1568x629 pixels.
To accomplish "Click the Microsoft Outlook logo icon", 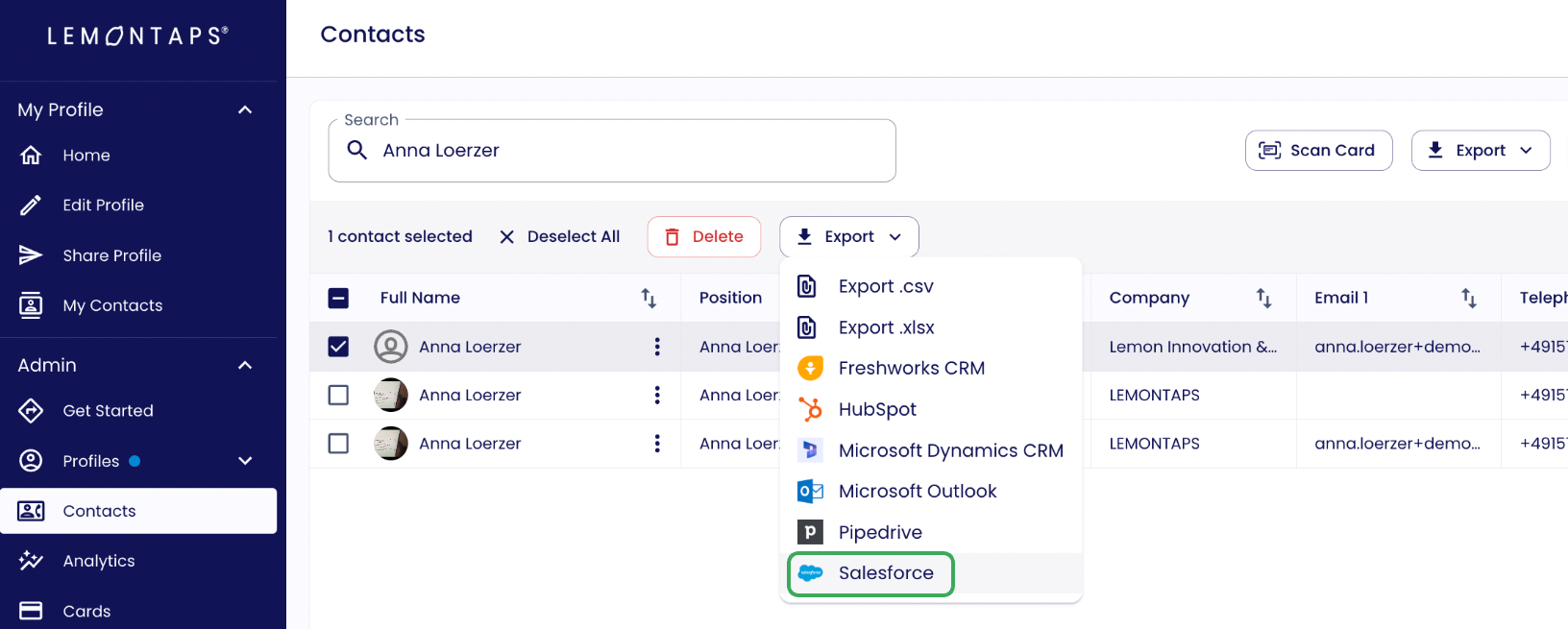I will [x=810, y=491].
